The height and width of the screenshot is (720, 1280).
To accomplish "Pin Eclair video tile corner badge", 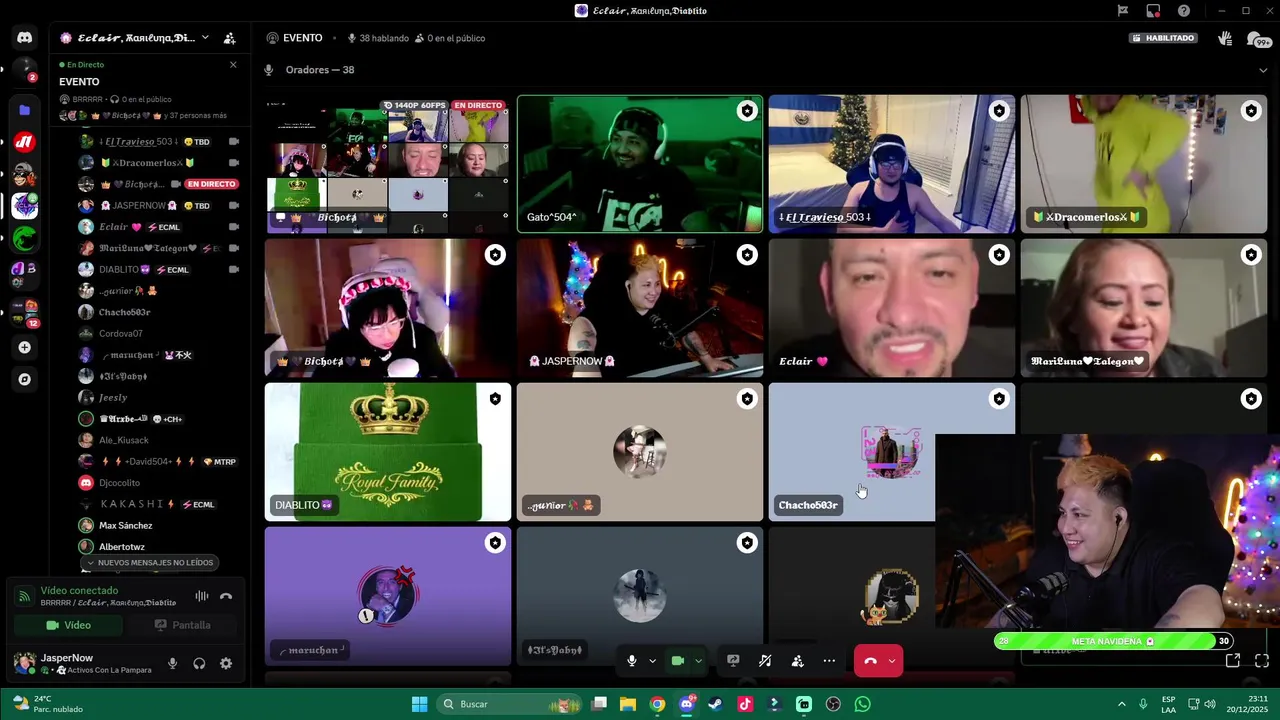I will [x=999, y=255].
